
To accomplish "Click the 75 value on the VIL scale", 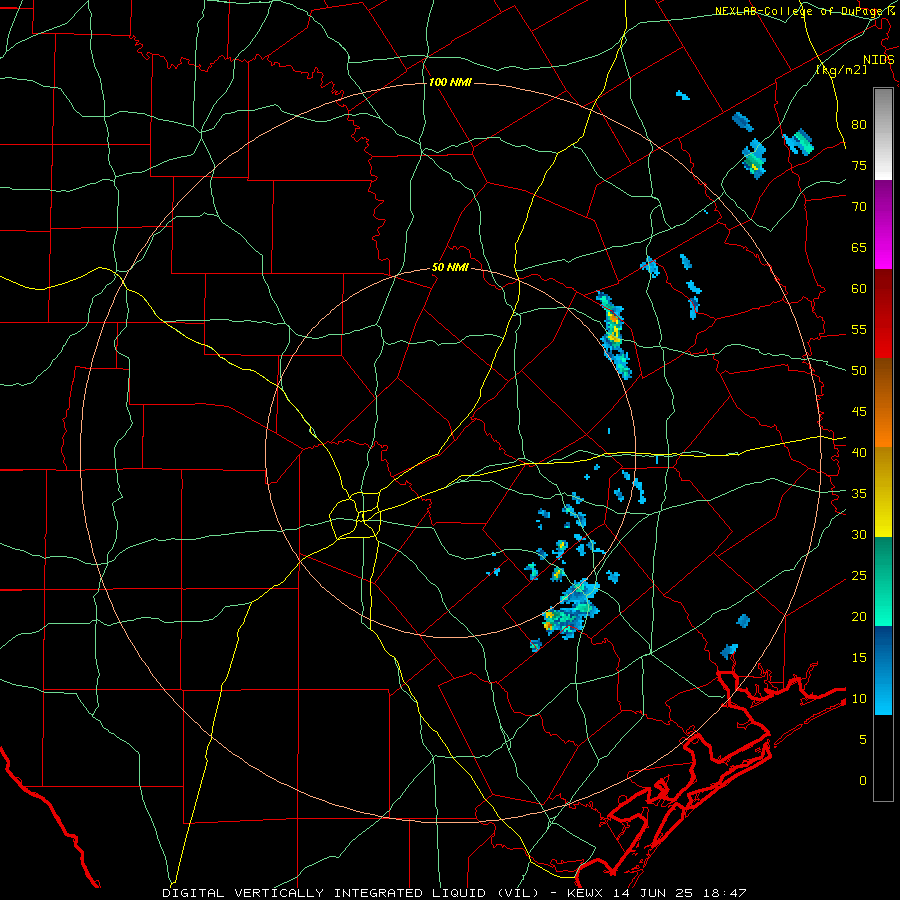I will [859, 166].
